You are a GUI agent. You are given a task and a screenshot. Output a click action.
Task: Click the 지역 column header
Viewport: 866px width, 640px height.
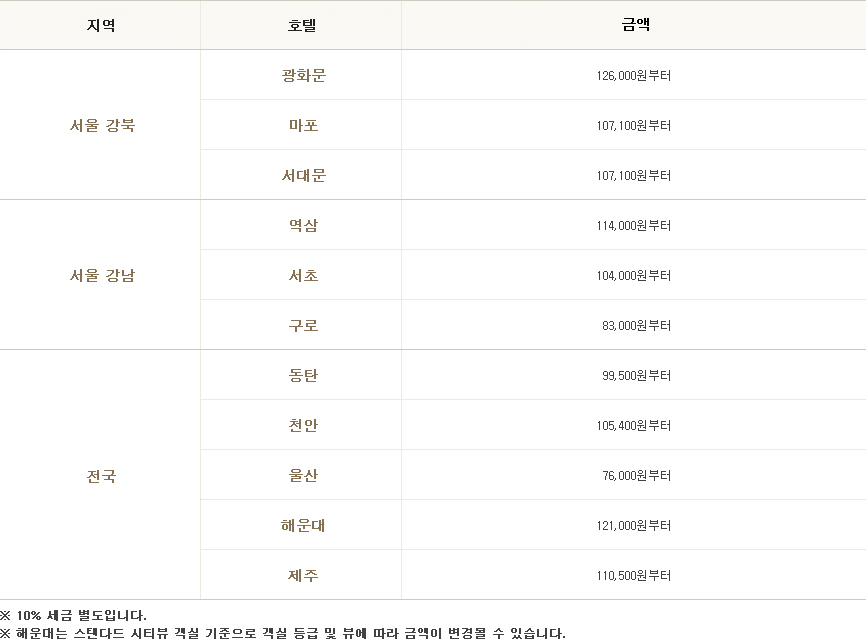[x=100, y=25]
